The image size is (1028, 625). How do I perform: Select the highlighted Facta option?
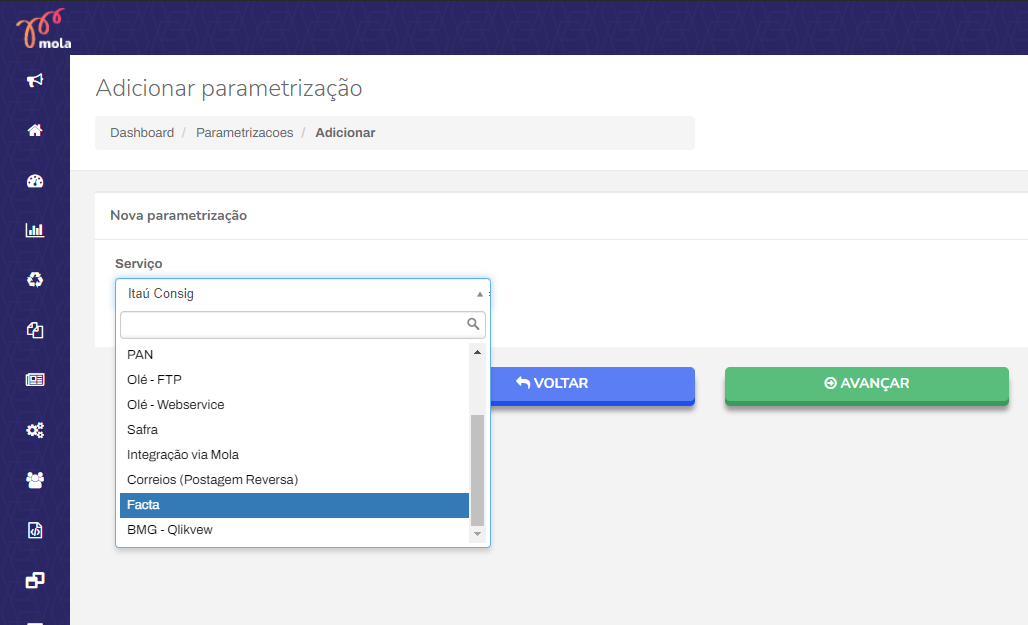tap(294, 505)
